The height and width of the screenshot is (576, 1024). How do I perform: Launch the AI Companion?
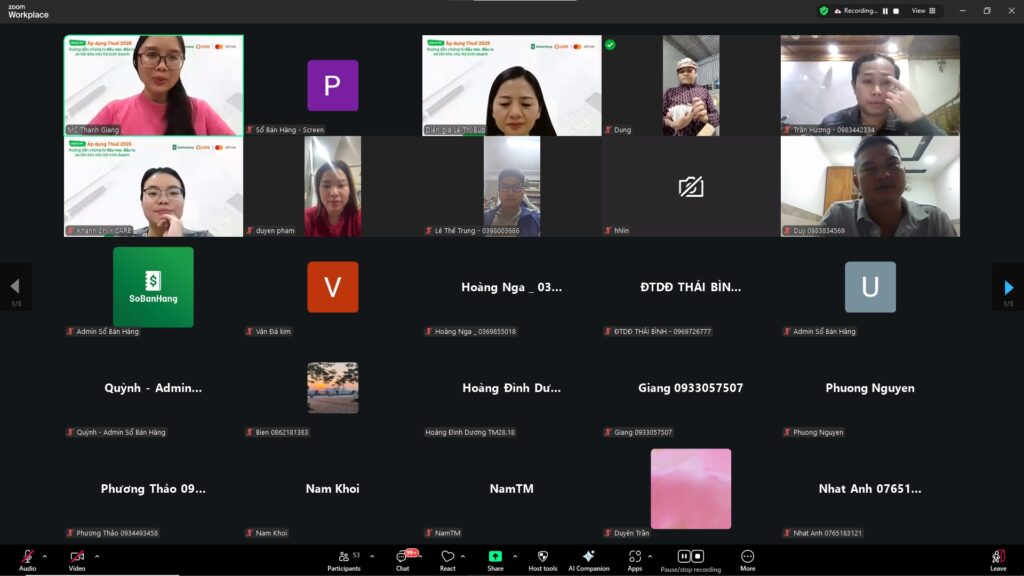589,557
